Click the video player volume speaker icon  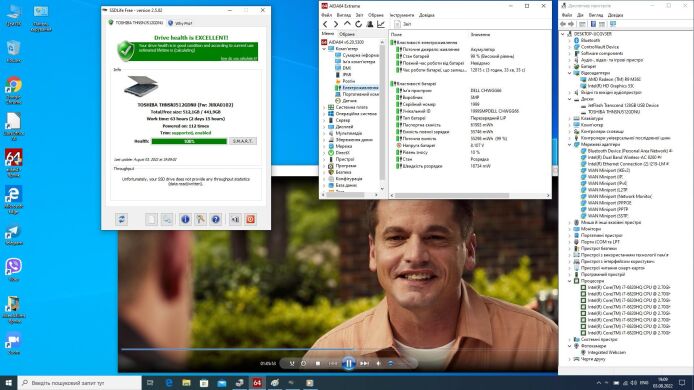point(378,363)
